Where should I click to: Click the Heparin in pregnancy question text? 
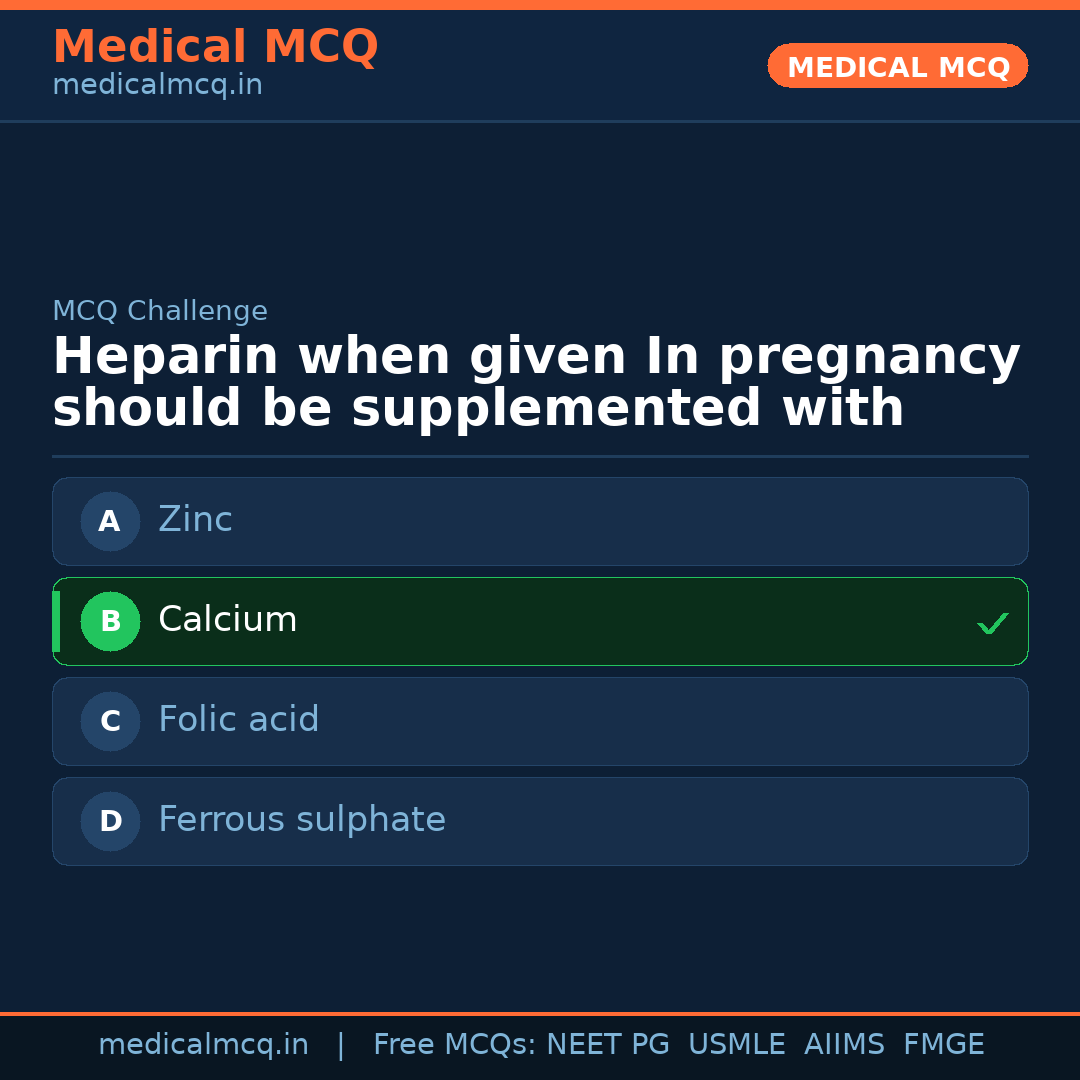point(536,383)
